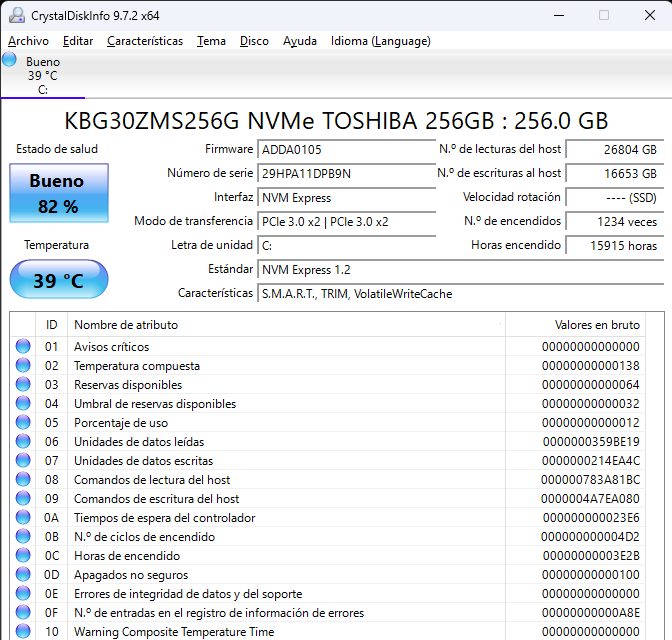672x640 pixels.
Task: Click the Bueno 82 % health status button
Action: (58, 194)
